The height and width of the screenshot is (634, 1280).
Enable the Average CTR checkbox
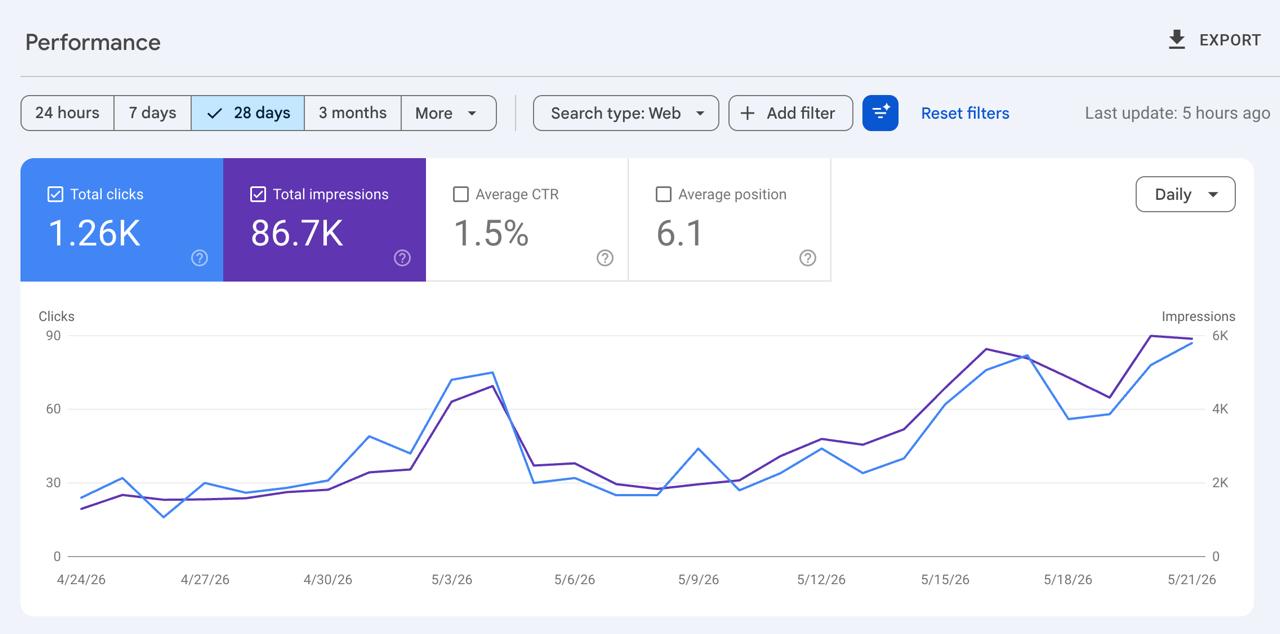(461, 194)
